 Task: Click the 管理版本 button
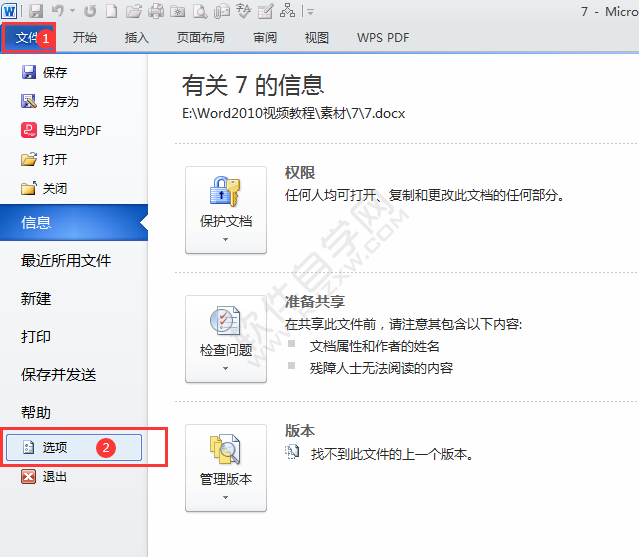[226, 468]
